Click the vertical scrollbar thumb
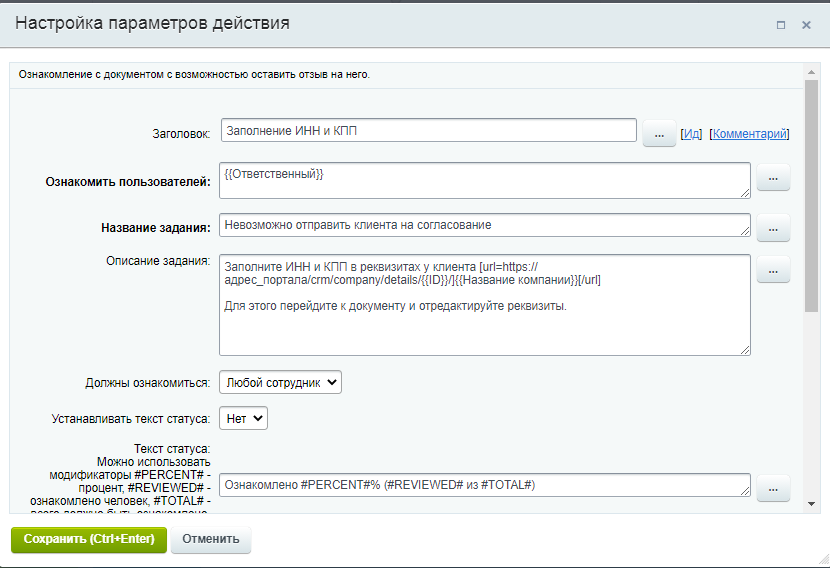The height and width of the screenshot is (568, 830). coord(811,196)
